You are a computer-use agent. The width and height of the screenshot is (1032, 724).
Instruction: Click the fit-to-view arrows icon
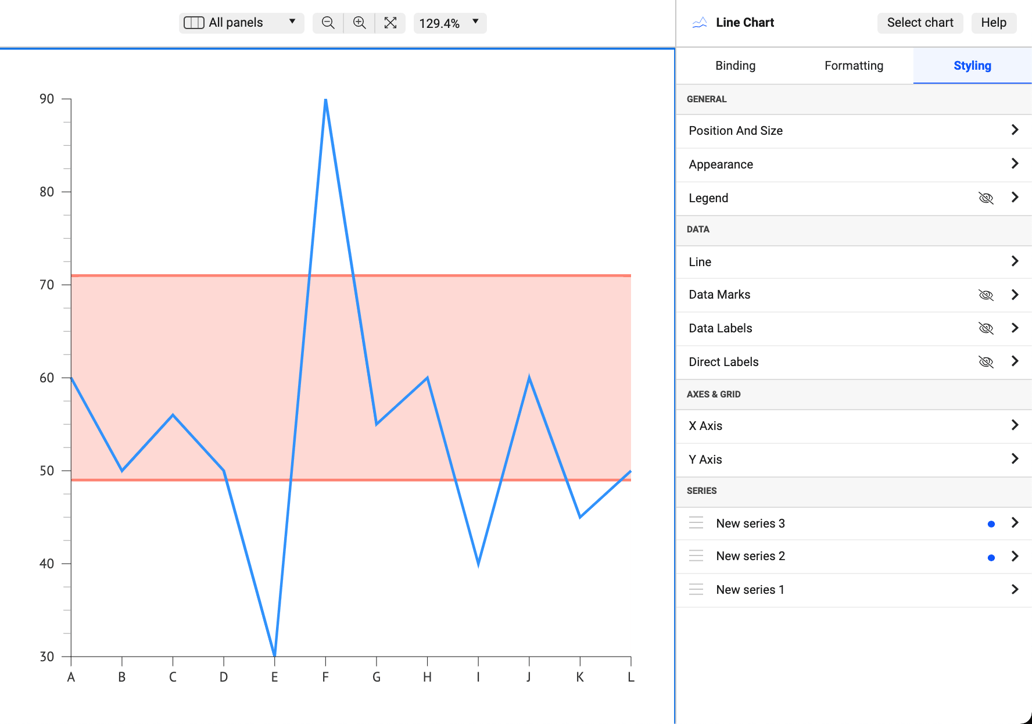[x=390, y=22]
